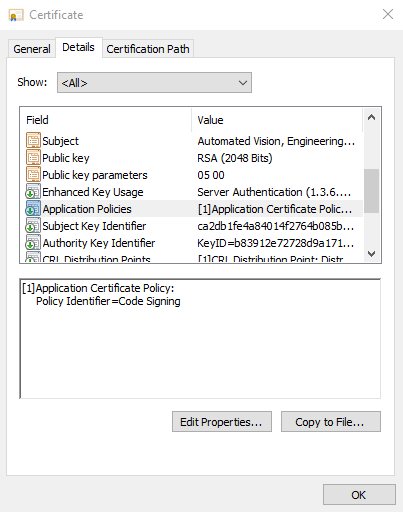Click the Subject Key Identifier icon
Screen dimensions: 403x512
(x=33, y=225)
